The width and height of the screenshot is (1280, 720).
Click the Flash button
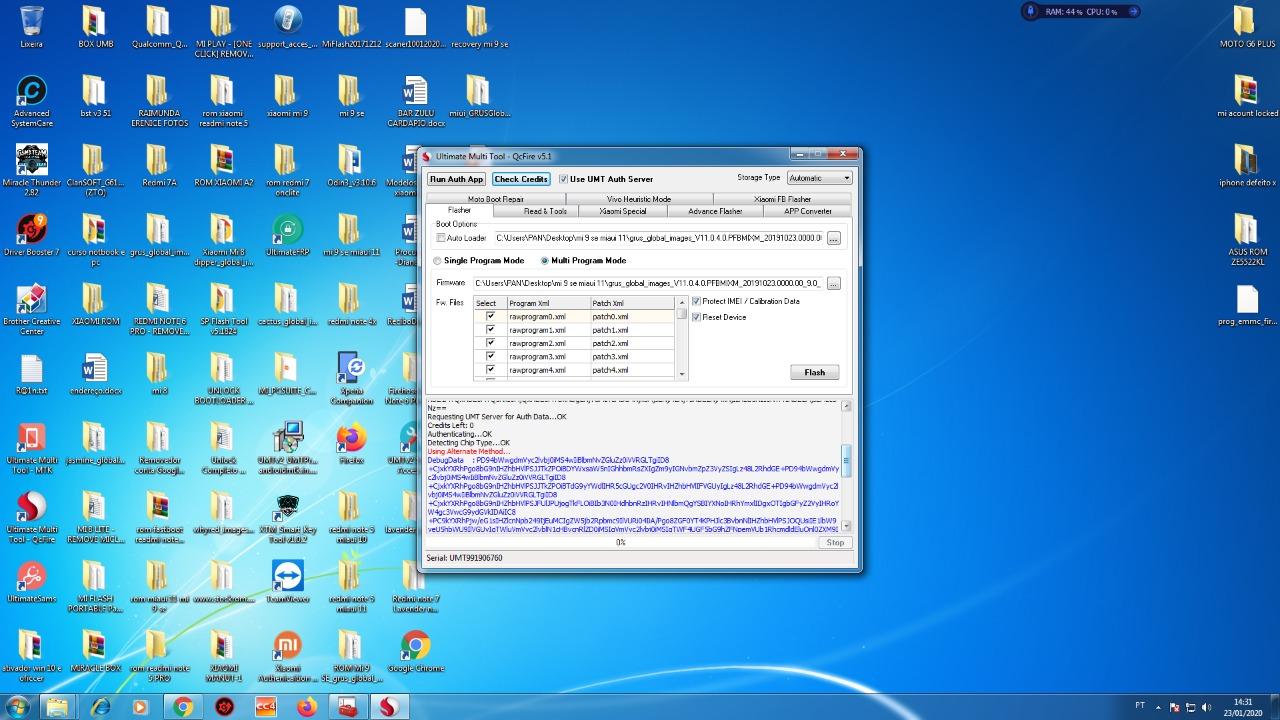point(815,372)
